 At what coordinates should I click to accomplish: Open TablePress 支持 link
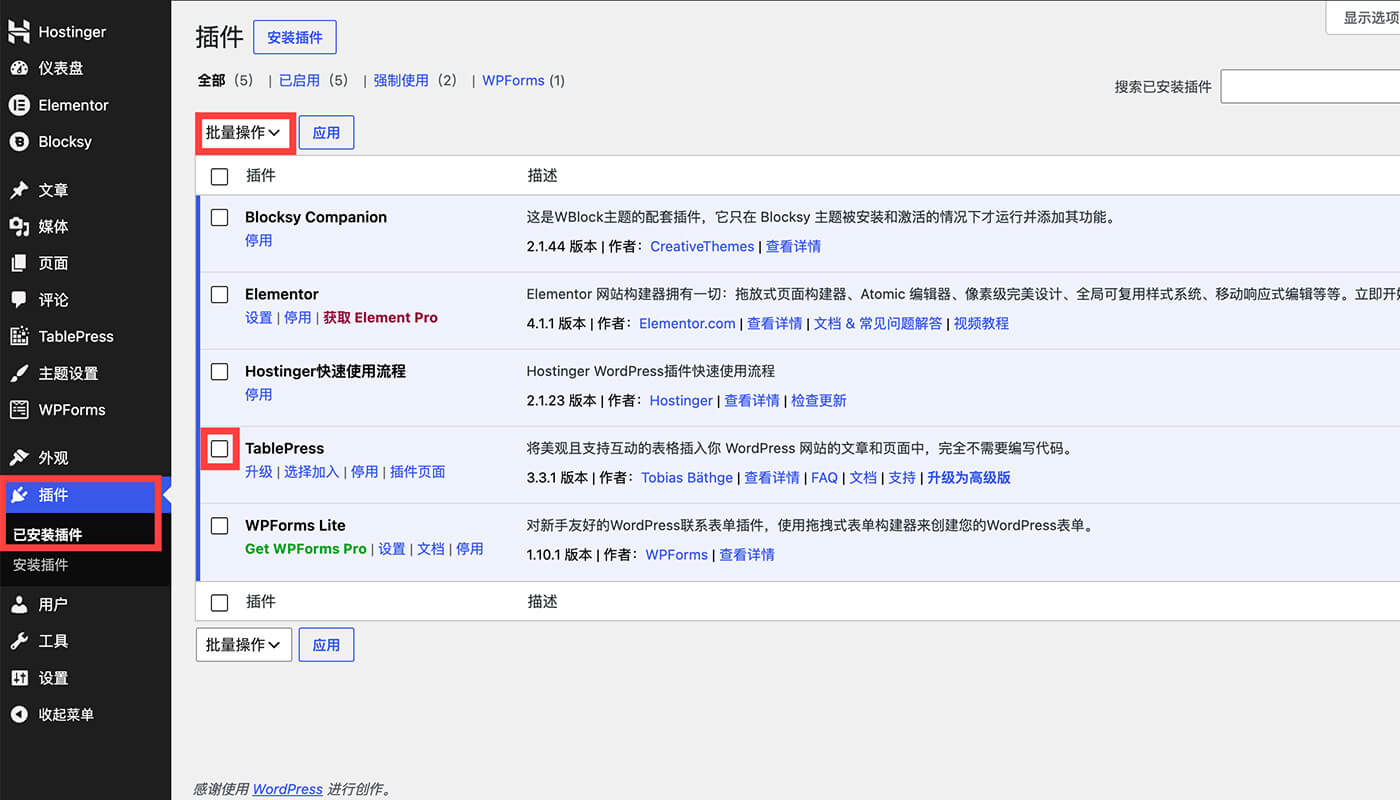pos(902,477)
